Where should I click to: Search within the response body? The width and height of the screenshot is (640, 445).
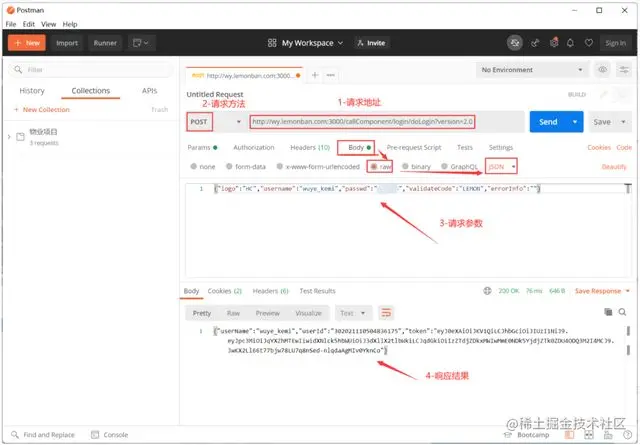(x=622, y=312)
